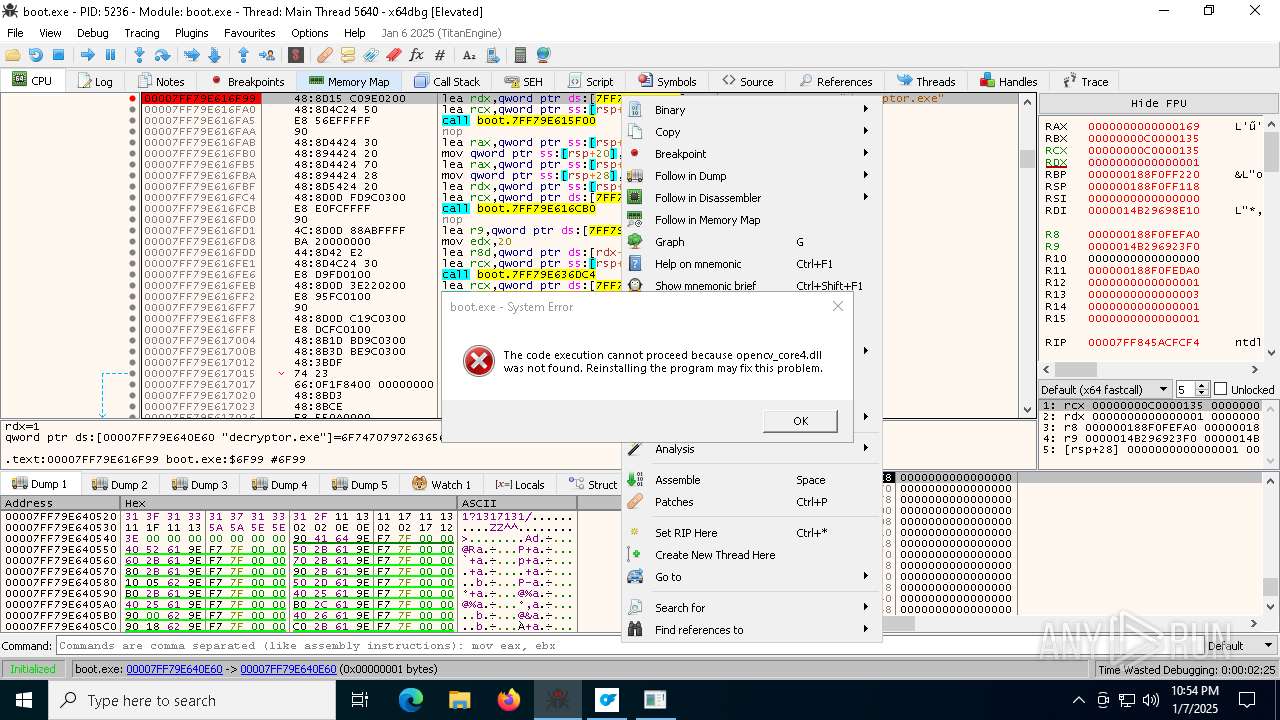1280x720 pixels.
Task: Click the disassembly pane vertical scrollbar
Action: pos(1027,255)
